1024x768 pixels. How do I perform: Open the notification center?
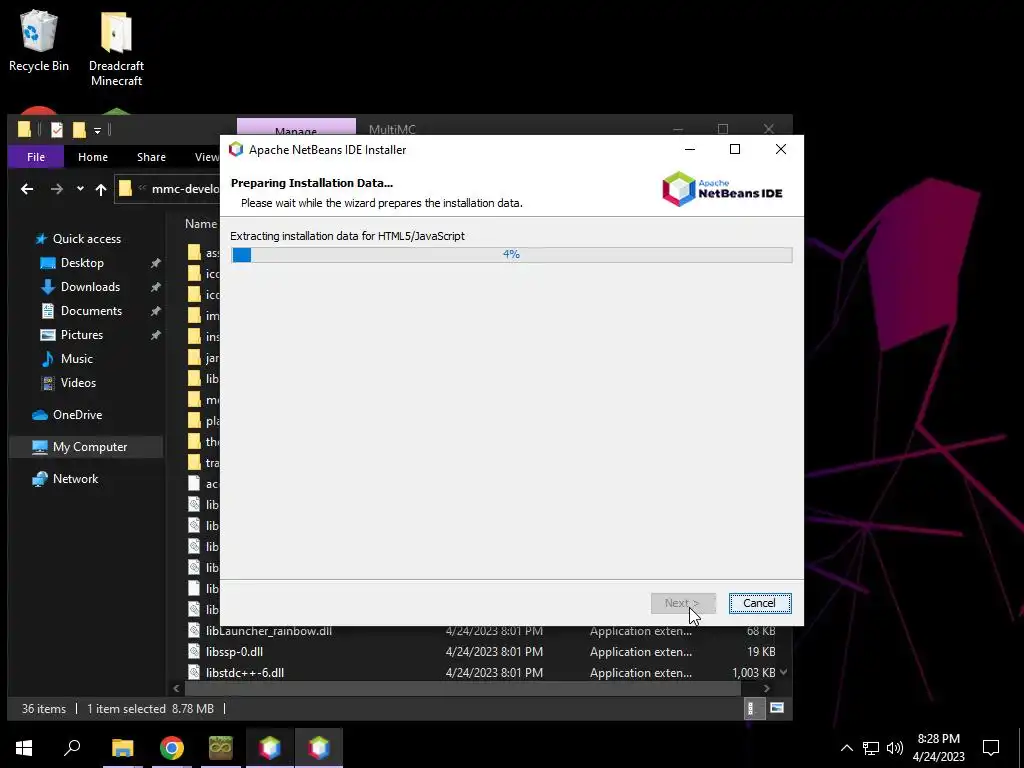click(x=991, y=748)
